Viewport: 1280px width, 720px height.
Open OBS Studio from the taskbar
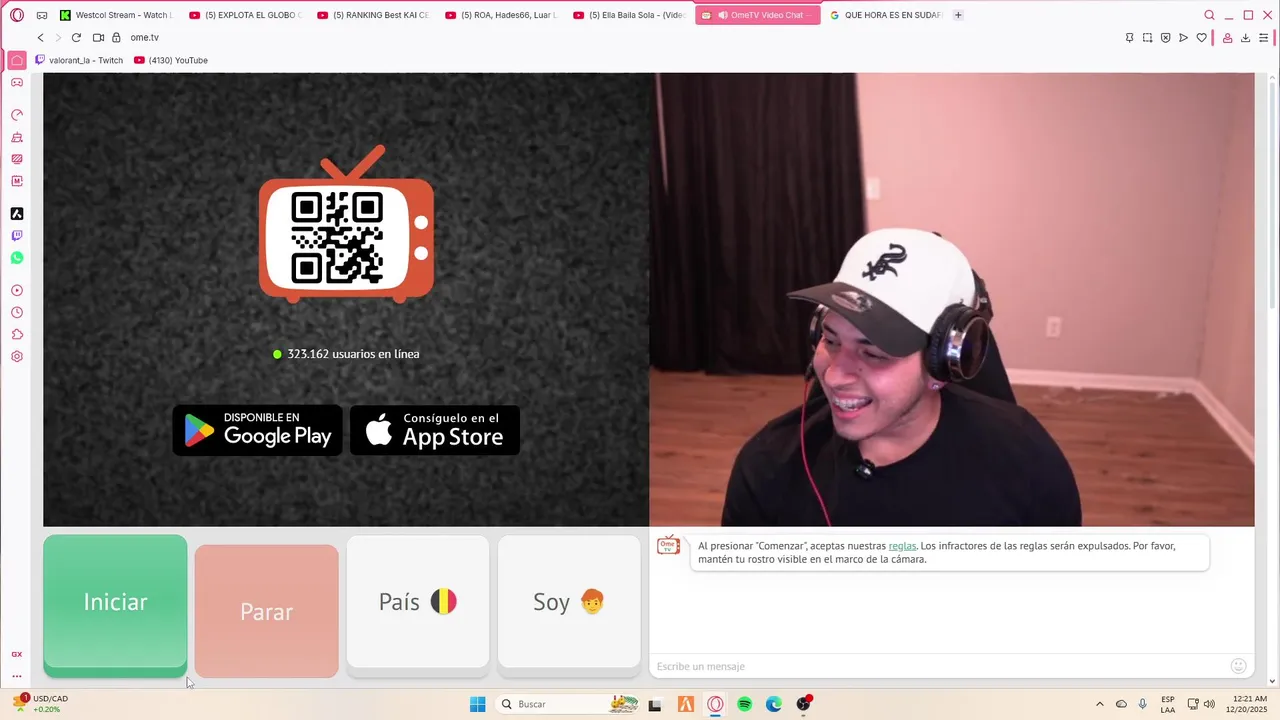[804, 704]
